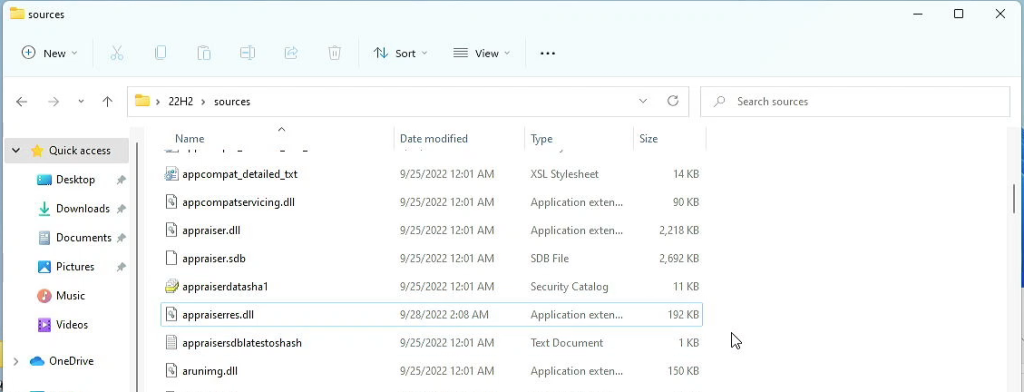Screen dimensions: 1024x392
Task: Open the View options dropdown
Action: pos(482,54)
